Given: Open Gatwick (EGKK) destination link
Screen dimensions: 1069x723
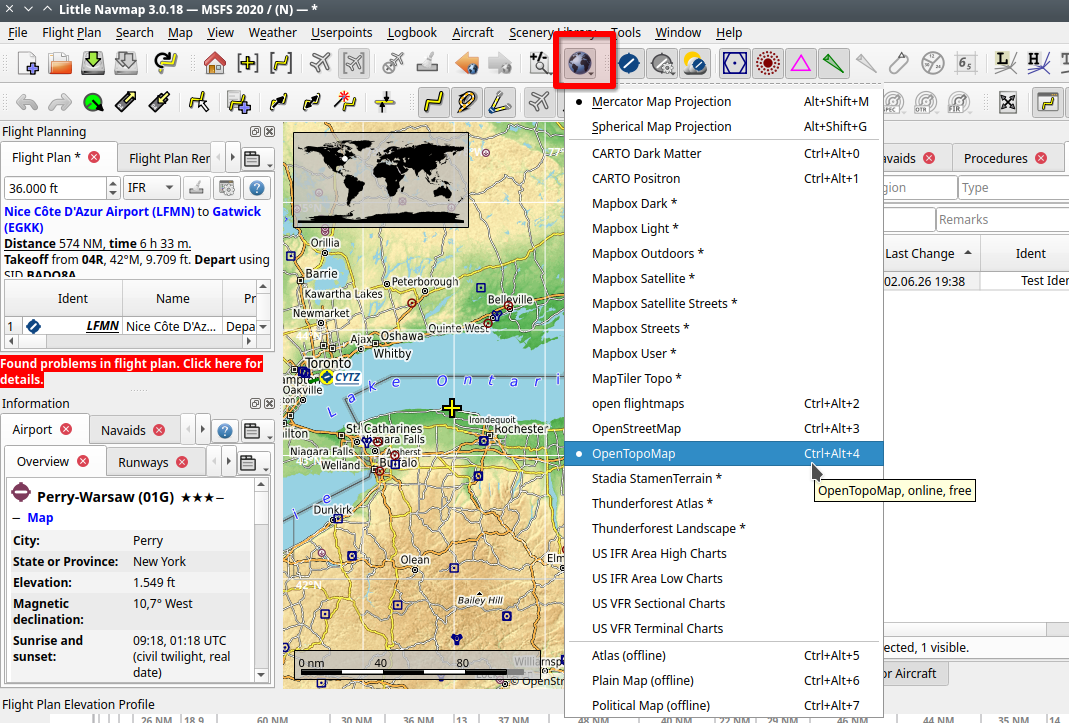Looking at the screenshot, I should [x=132, y=220].
